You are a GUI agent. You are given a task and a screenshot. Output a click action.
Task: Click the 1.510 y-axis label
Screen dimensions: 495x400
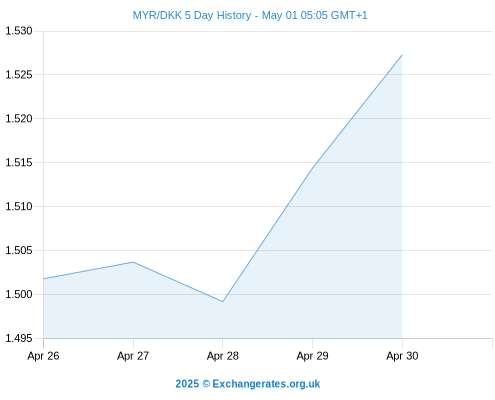19,206
